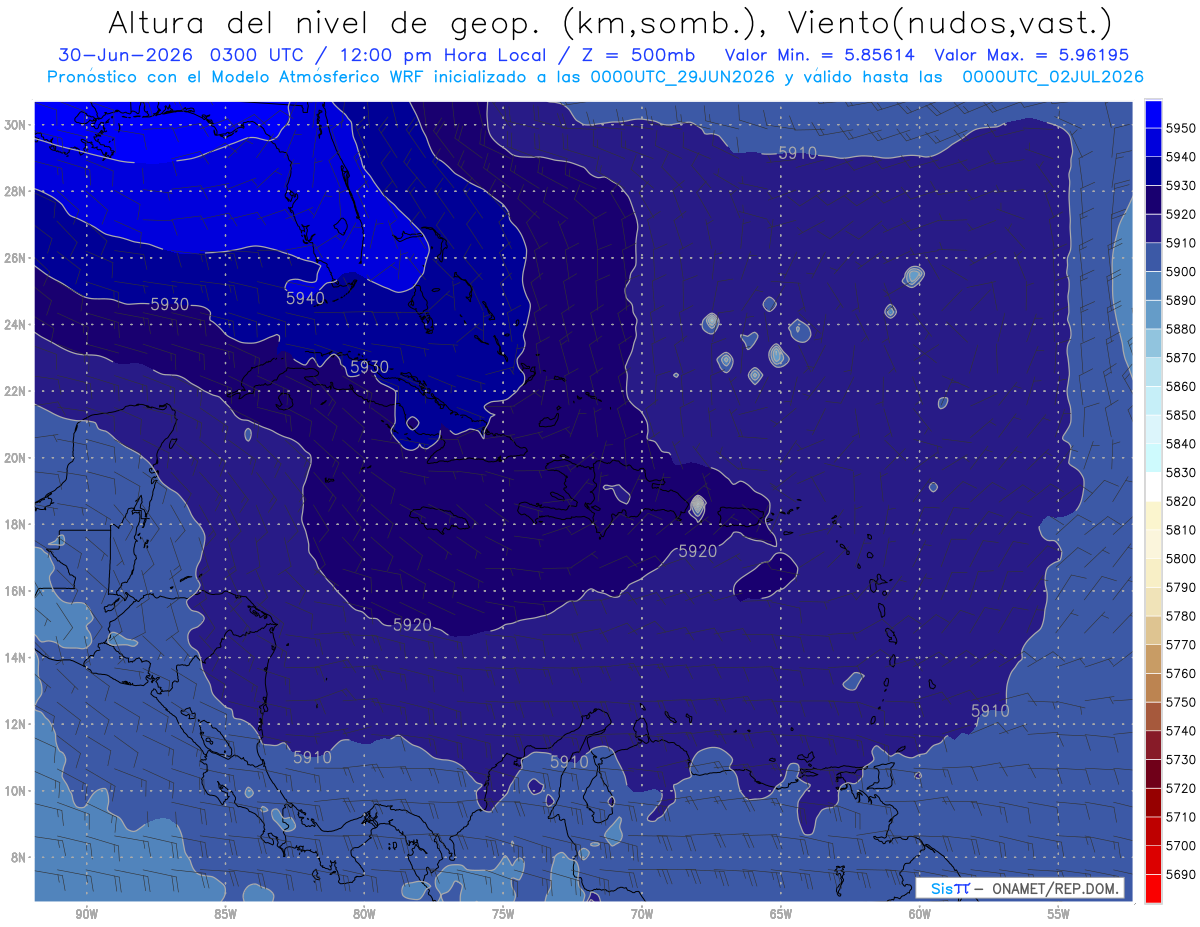The height and width of the screenshot is (927, 1200).
Task: Click the longitude axis label 80W
Action: coord(364,914)
